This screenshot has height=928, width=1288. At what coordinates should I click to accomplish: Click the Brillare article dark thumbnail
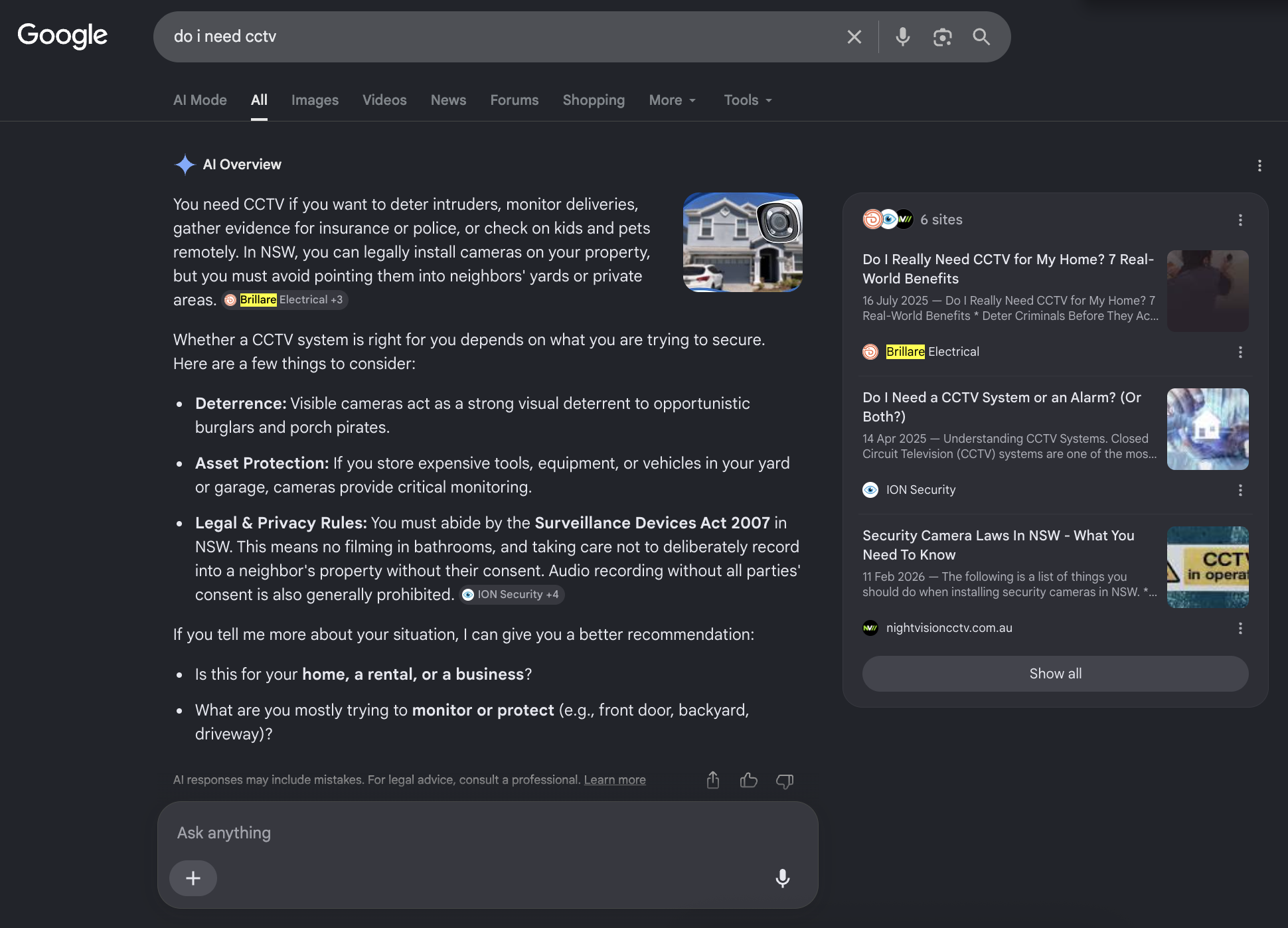(1208, 291)
